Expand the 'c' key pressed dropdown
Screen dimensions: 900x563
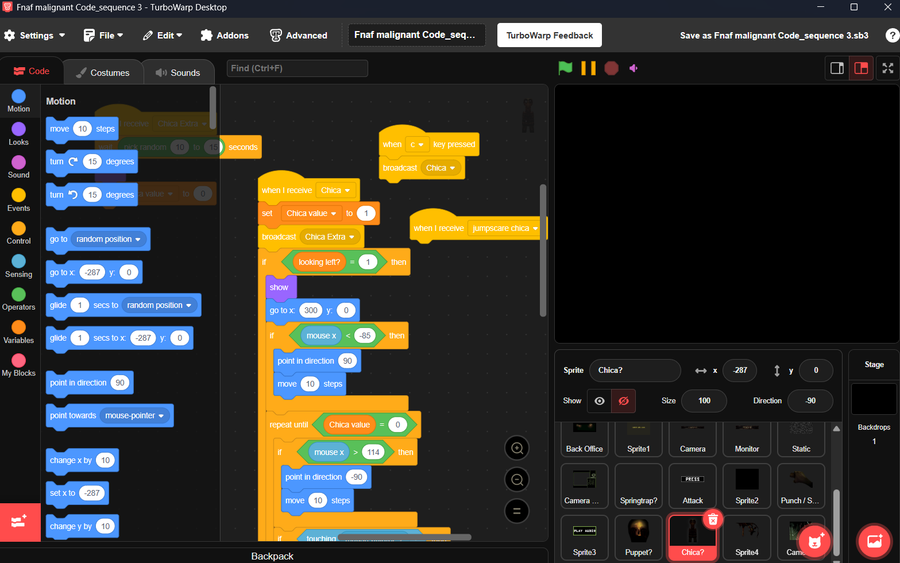[x=416, y=145]
